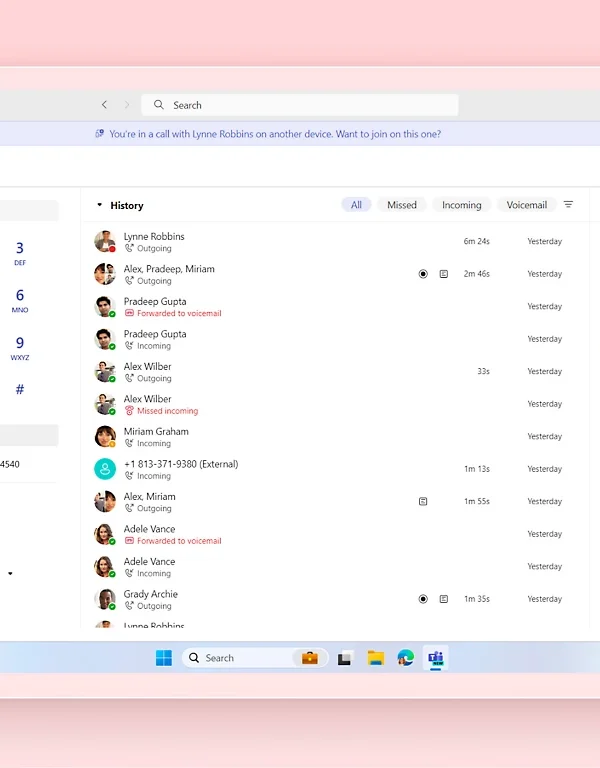Click 2m 46s call duration
This screenshot has height=768, width=600.
point(477,274)
